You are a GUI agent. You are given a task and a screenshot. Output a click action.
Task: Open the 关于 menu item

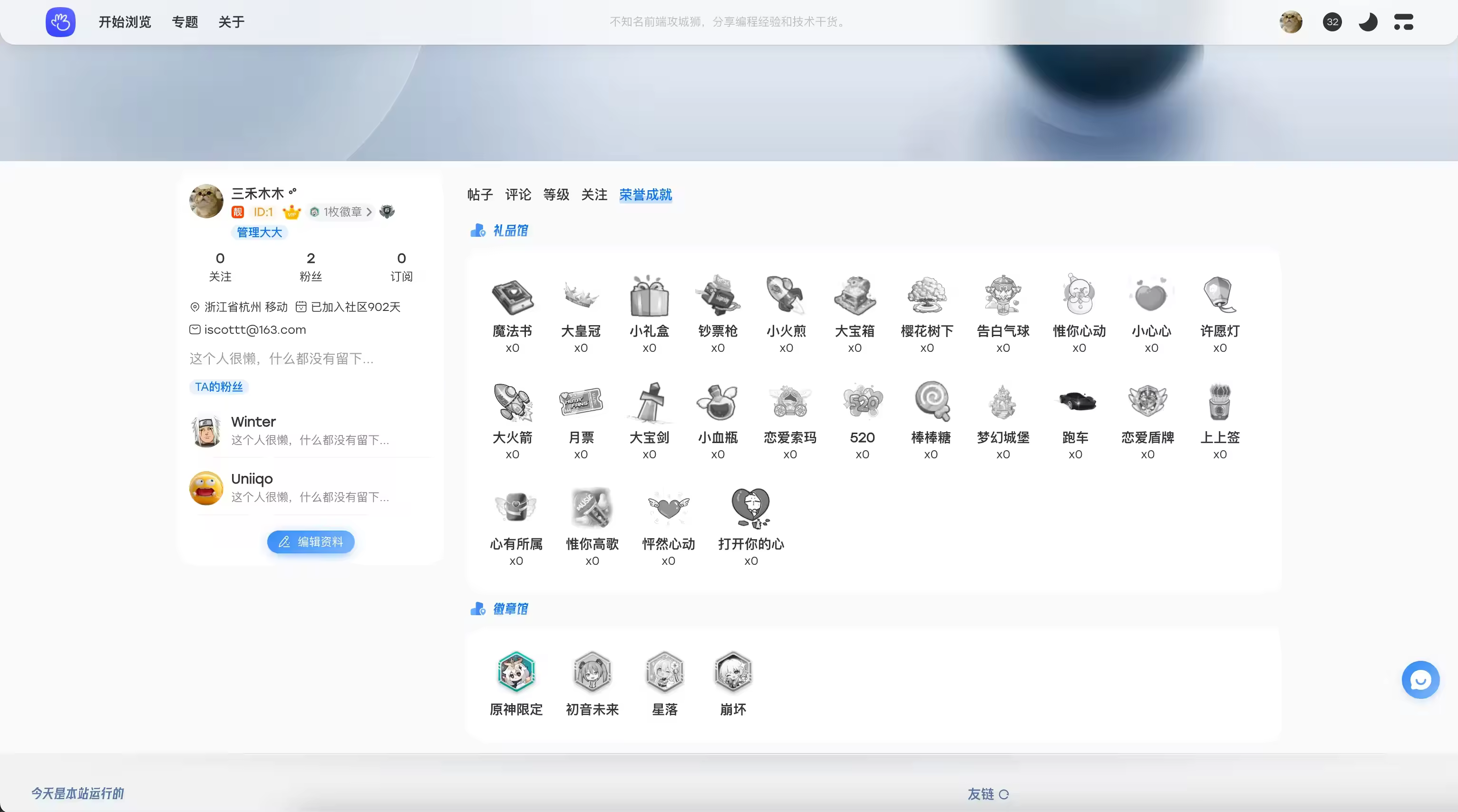[x=232, y=22]
